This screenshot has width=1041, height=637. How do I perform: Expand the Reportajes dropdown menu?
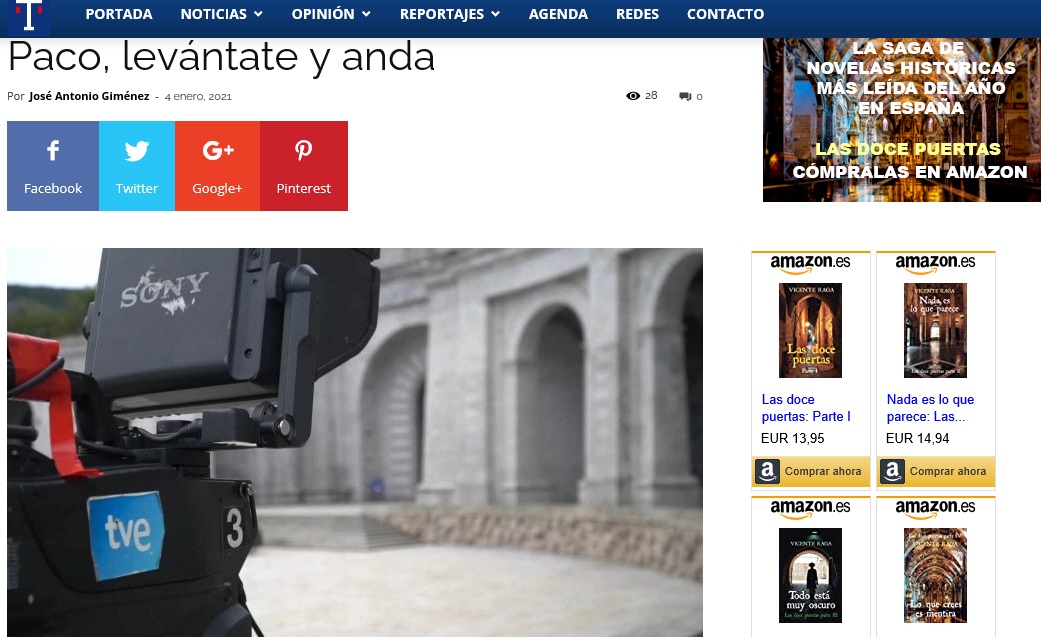(x=449, y=14)
